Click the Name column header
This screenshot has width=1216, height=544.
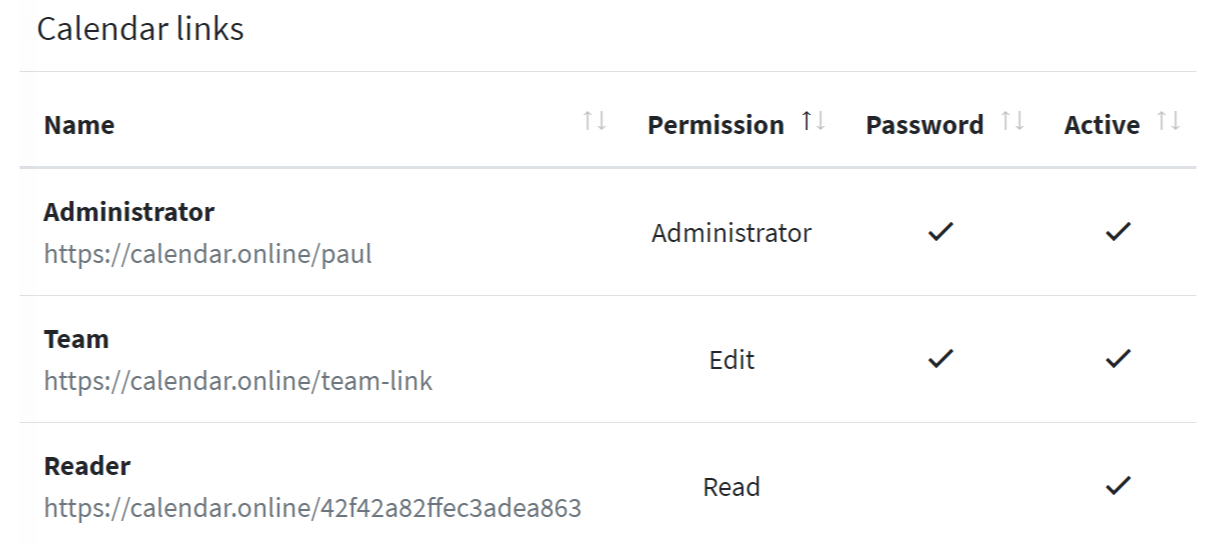tap(79, 125)
